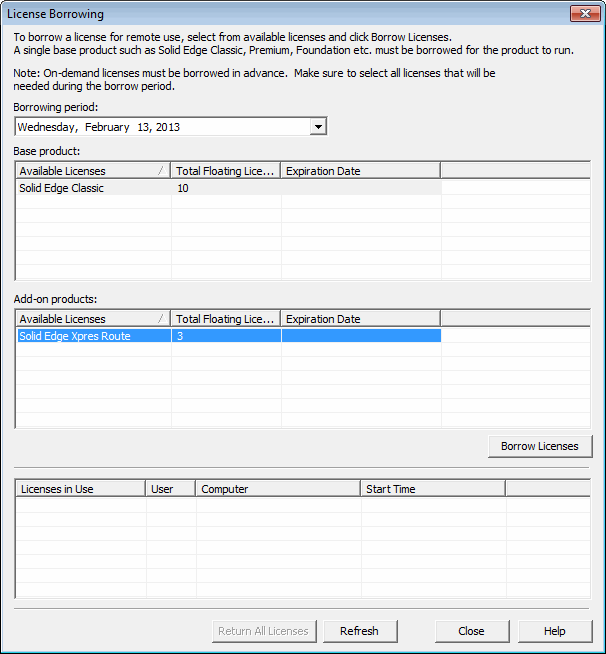Screen dimensions: 606x654
Task: Click Add-on products Total Floating Licenses header
Action: pos(226,319)
